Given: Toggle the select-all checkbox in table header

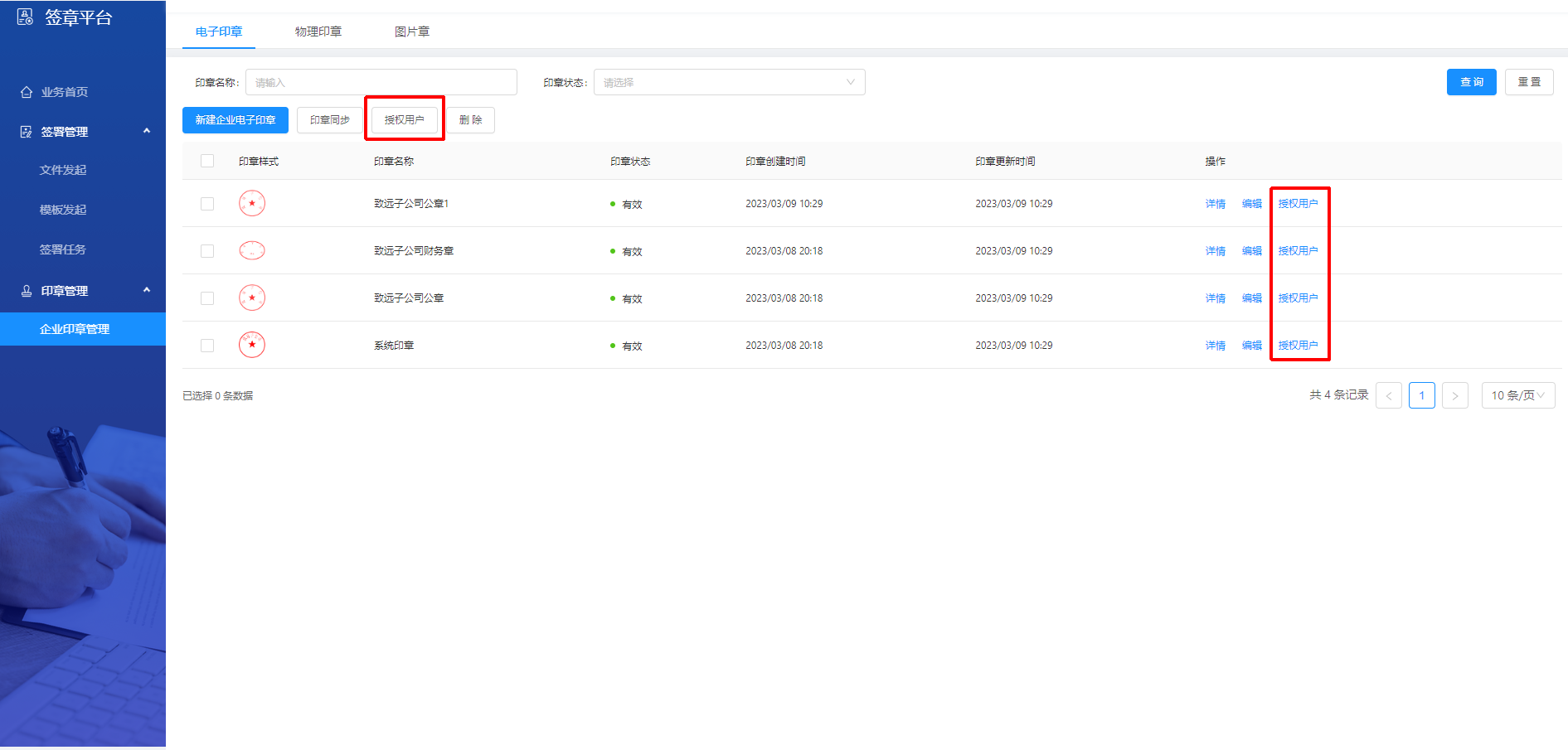Looking at the screenshot, I should [207, 161].
